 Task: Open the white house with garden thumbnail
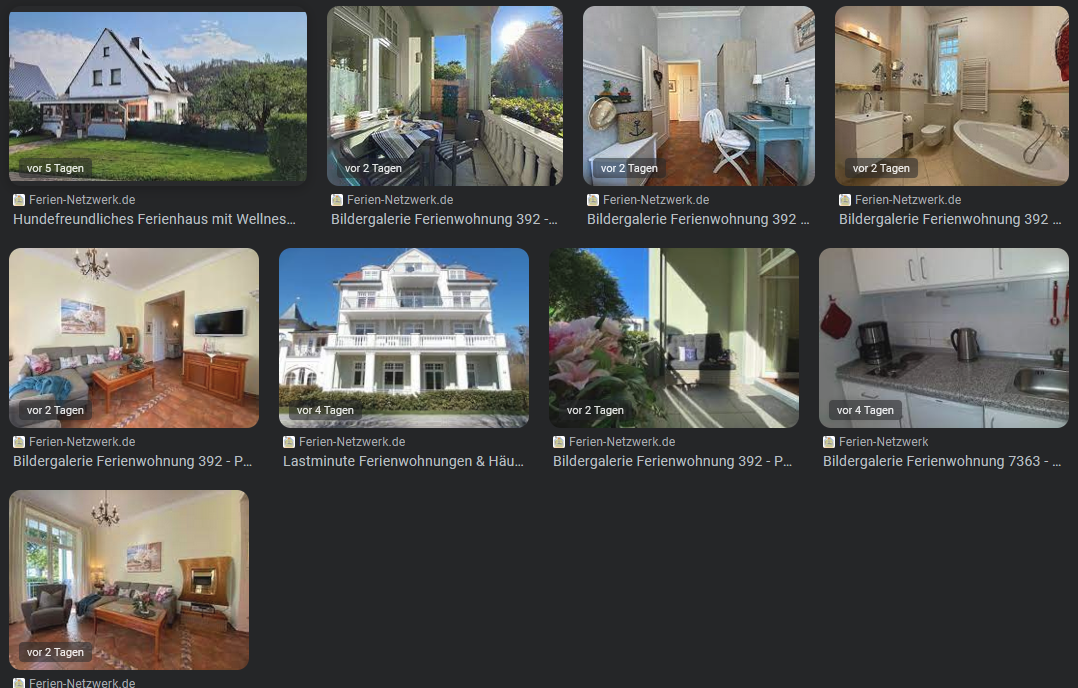pos(157,96)
